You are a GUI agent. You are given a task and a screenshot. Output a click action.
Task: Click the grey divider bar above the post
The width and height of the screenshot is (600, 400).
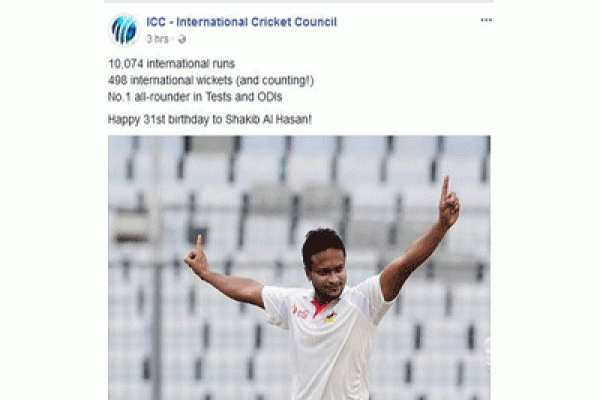coord(299,2)
